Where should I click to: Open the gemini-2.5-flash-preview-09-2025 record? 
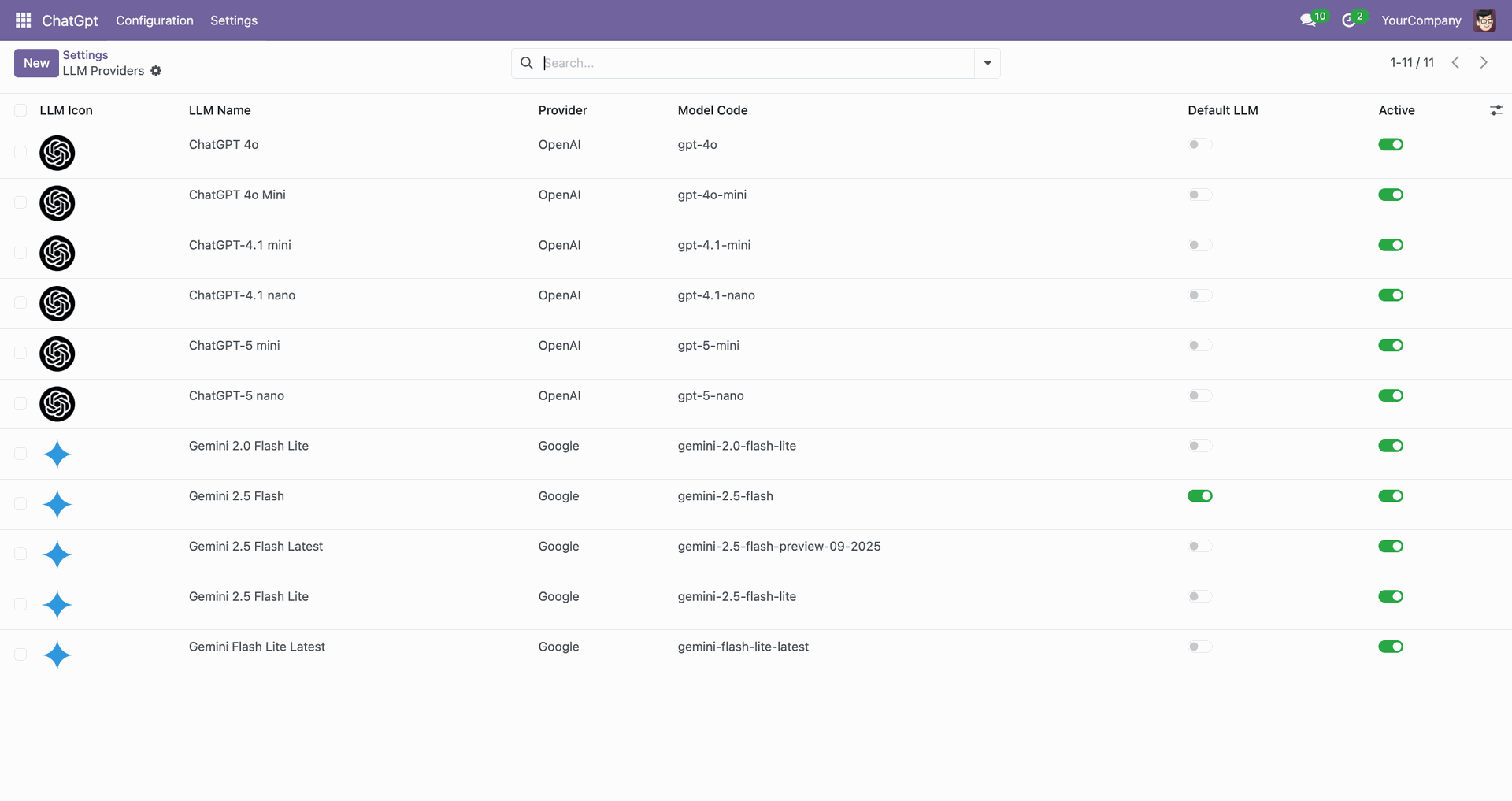pyautogui.click(x=780, y=547)
